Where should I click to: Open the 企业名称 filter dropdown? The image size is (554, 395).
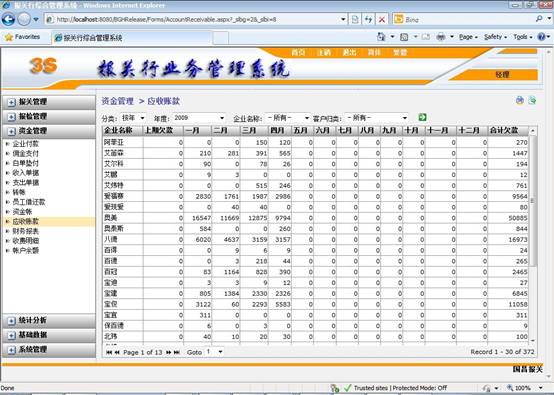point(287,118)
